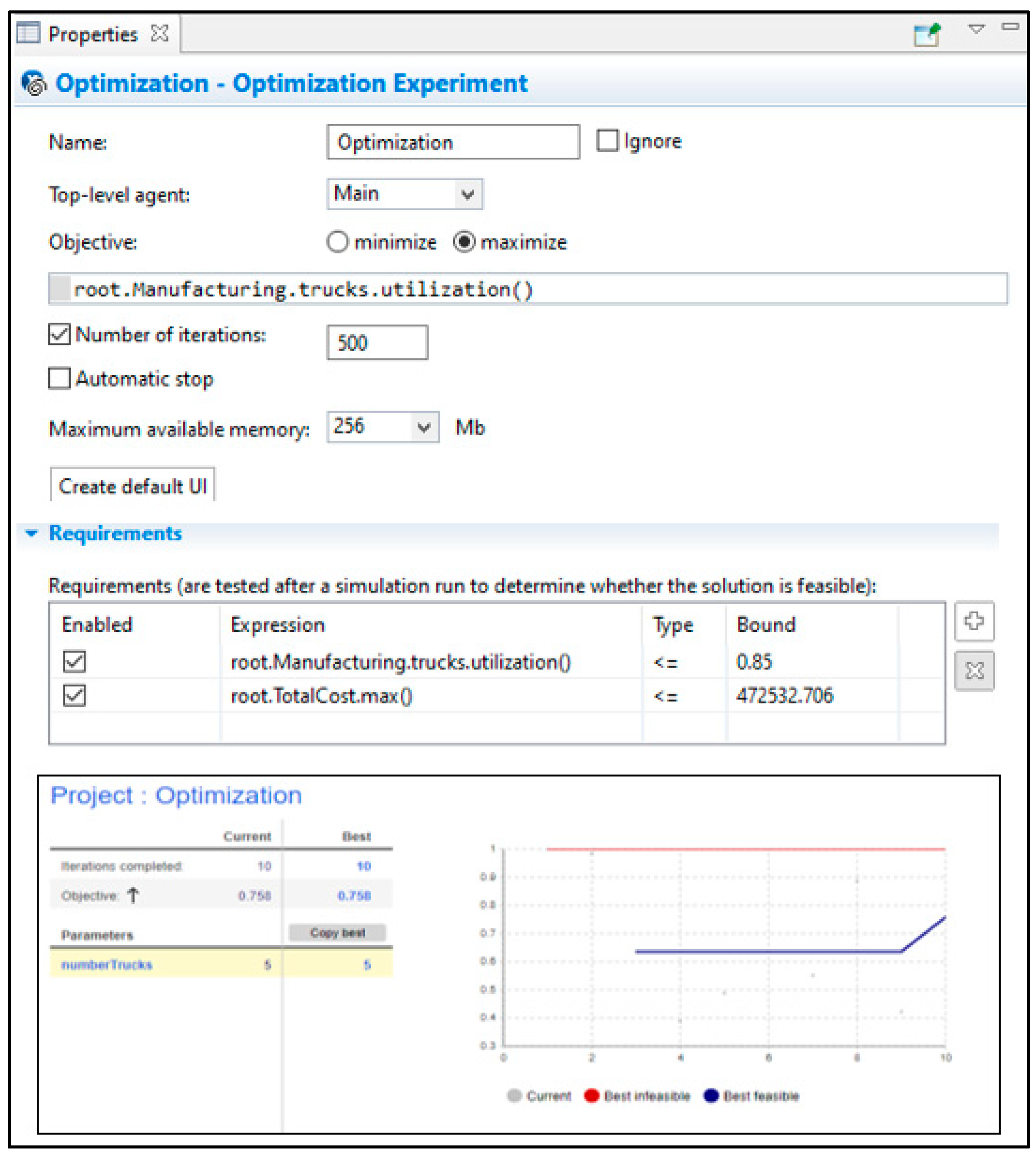Disable the TotalCost max requirement checkbox
Viewport: 1036px width, 1155px height.
click(x=75, y=695)
